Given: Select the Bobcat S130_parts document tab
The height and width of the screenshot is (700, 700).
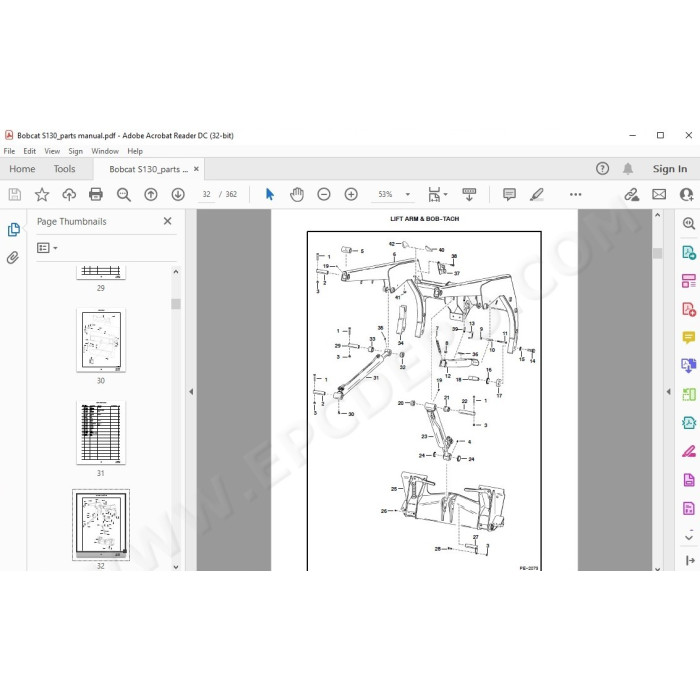Looking at the screenshot, I should tap(149, 169).
